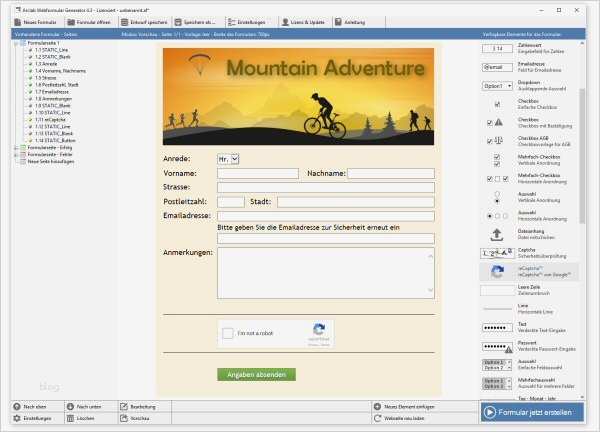Expand Formularseite - Erfolg node
This screenshot has height=432, width=600.
click(16, 148)
